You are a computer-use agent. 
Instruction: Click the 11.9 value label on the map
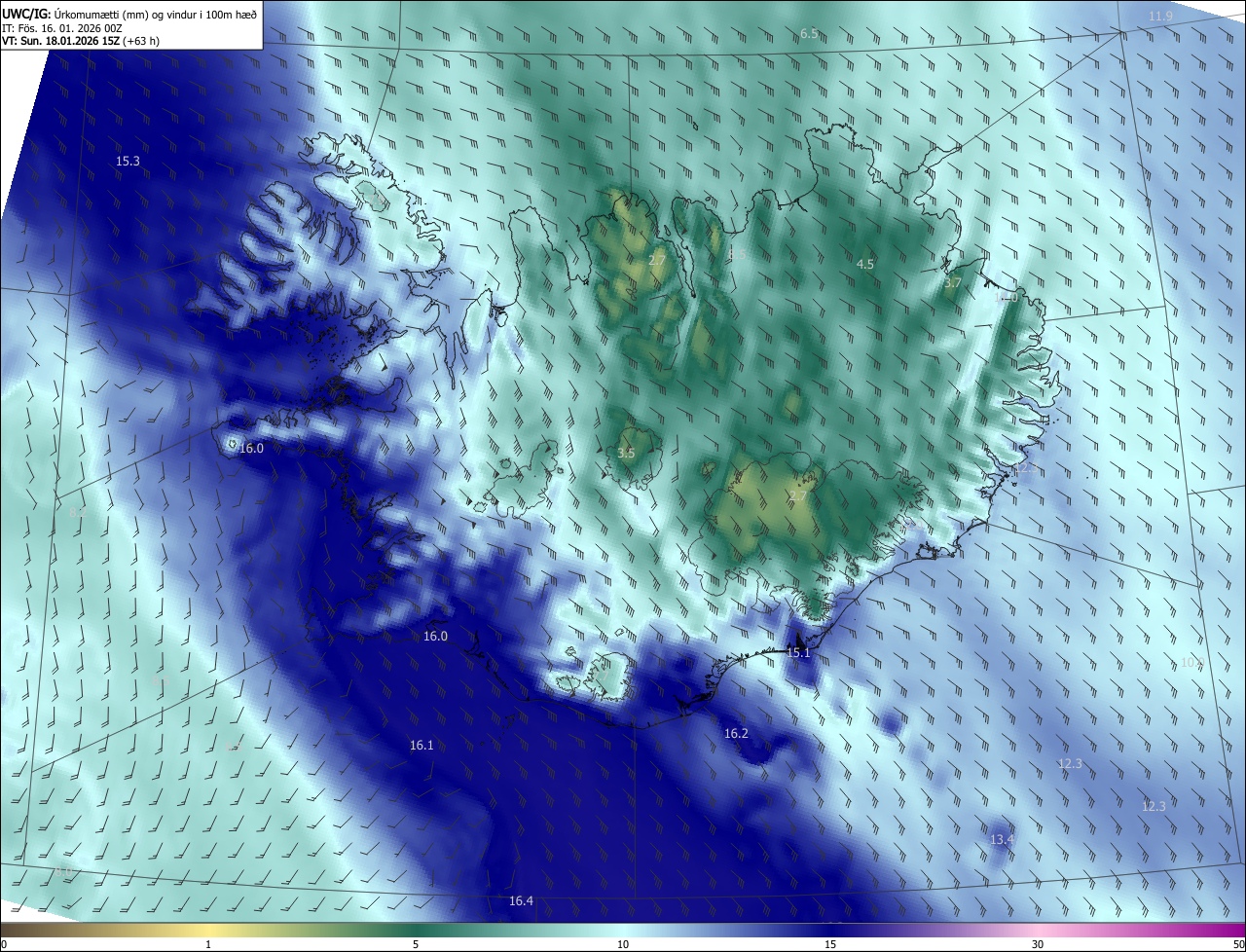click(1160, 17)
